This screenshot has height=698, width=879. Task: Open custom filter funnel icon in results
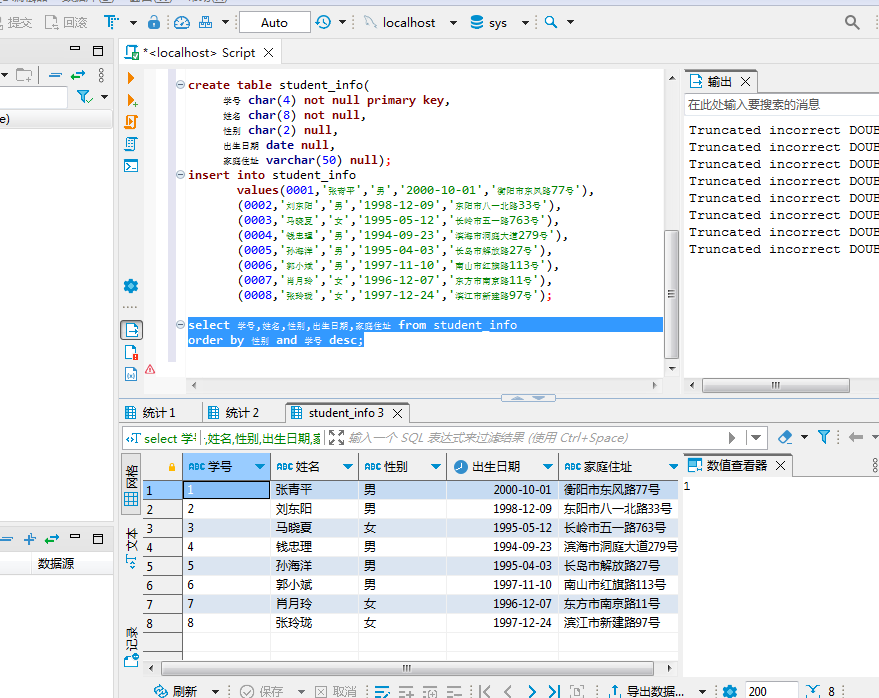click(824, 437)
